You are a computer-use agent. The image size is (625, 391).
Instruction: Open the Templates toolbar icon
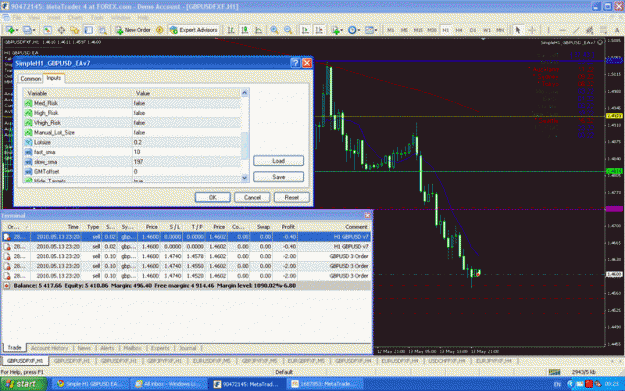pyautogui.click(x=369, y=30)
